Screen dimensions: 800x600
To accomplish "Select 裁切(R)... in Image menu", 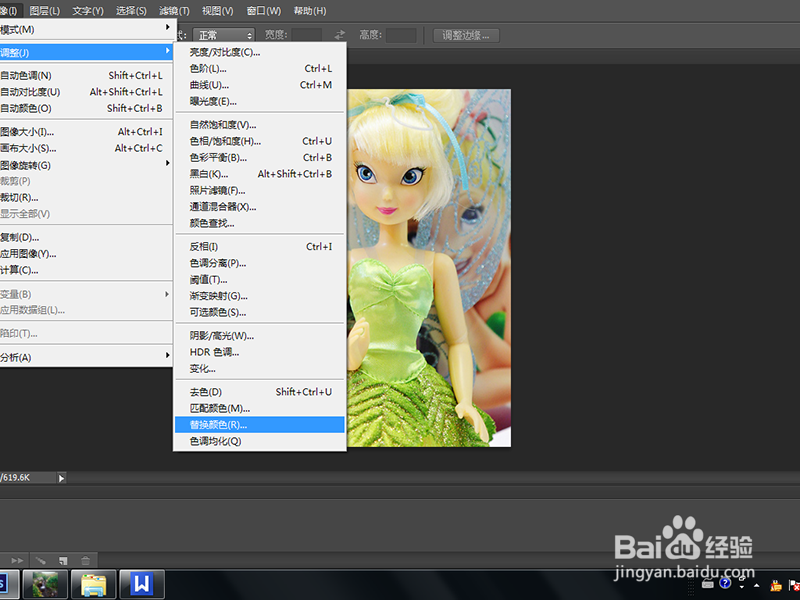I will click(x=86, y=197).
